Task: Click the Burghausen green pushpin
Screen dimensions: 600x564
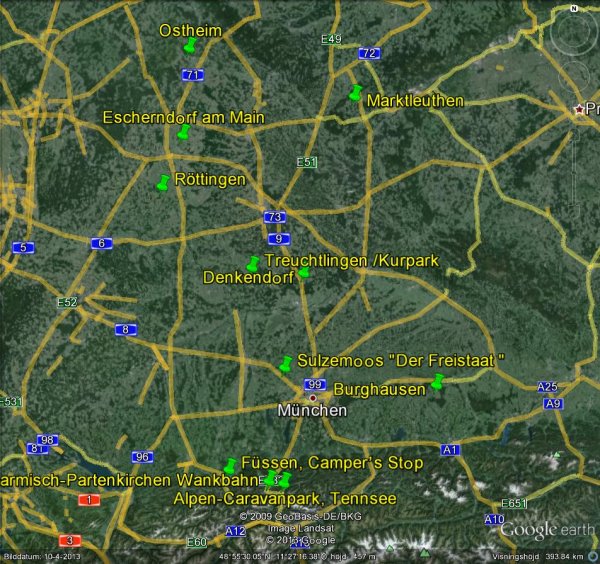Action: click(x=437, y=380)
